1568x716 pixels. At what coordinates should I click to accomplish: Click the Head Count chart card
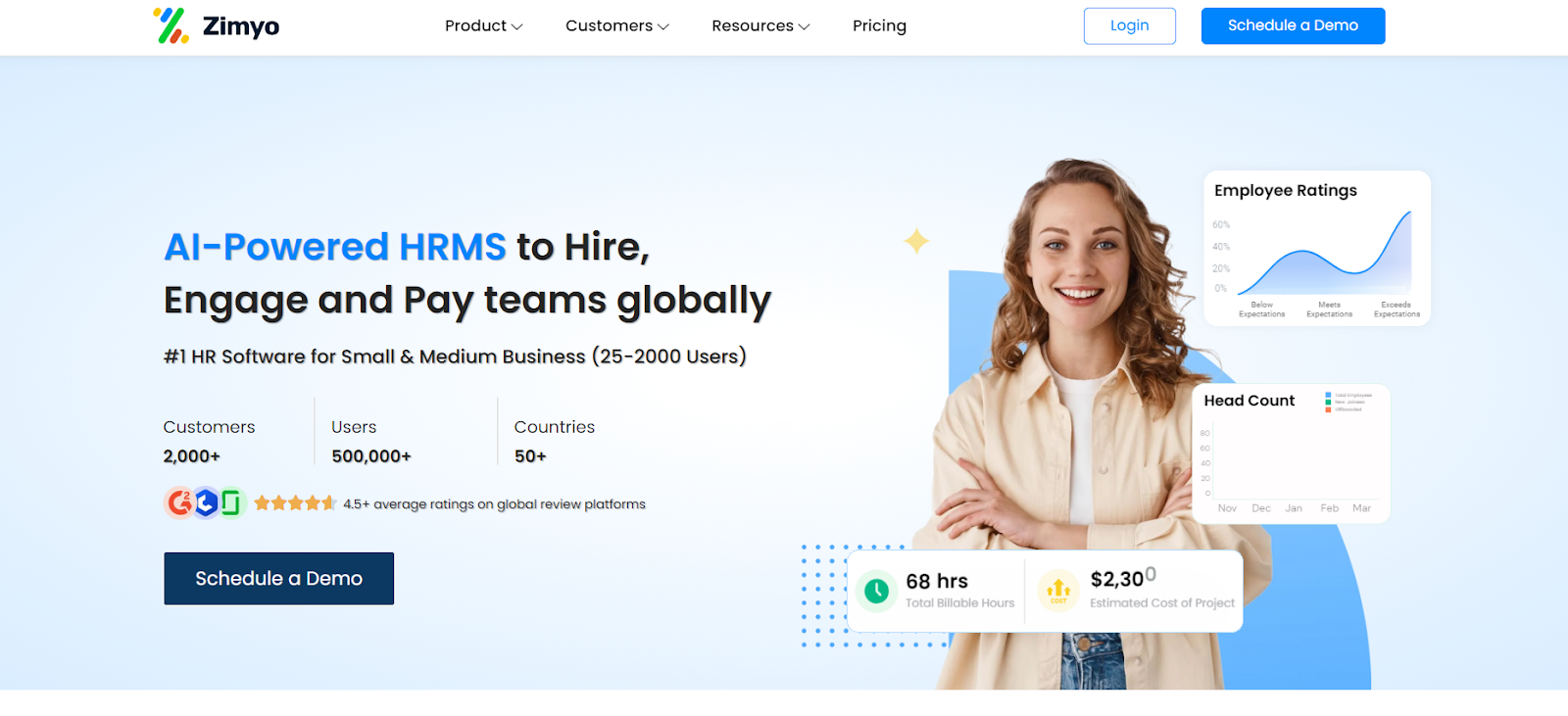click(x=1291, y=453)
